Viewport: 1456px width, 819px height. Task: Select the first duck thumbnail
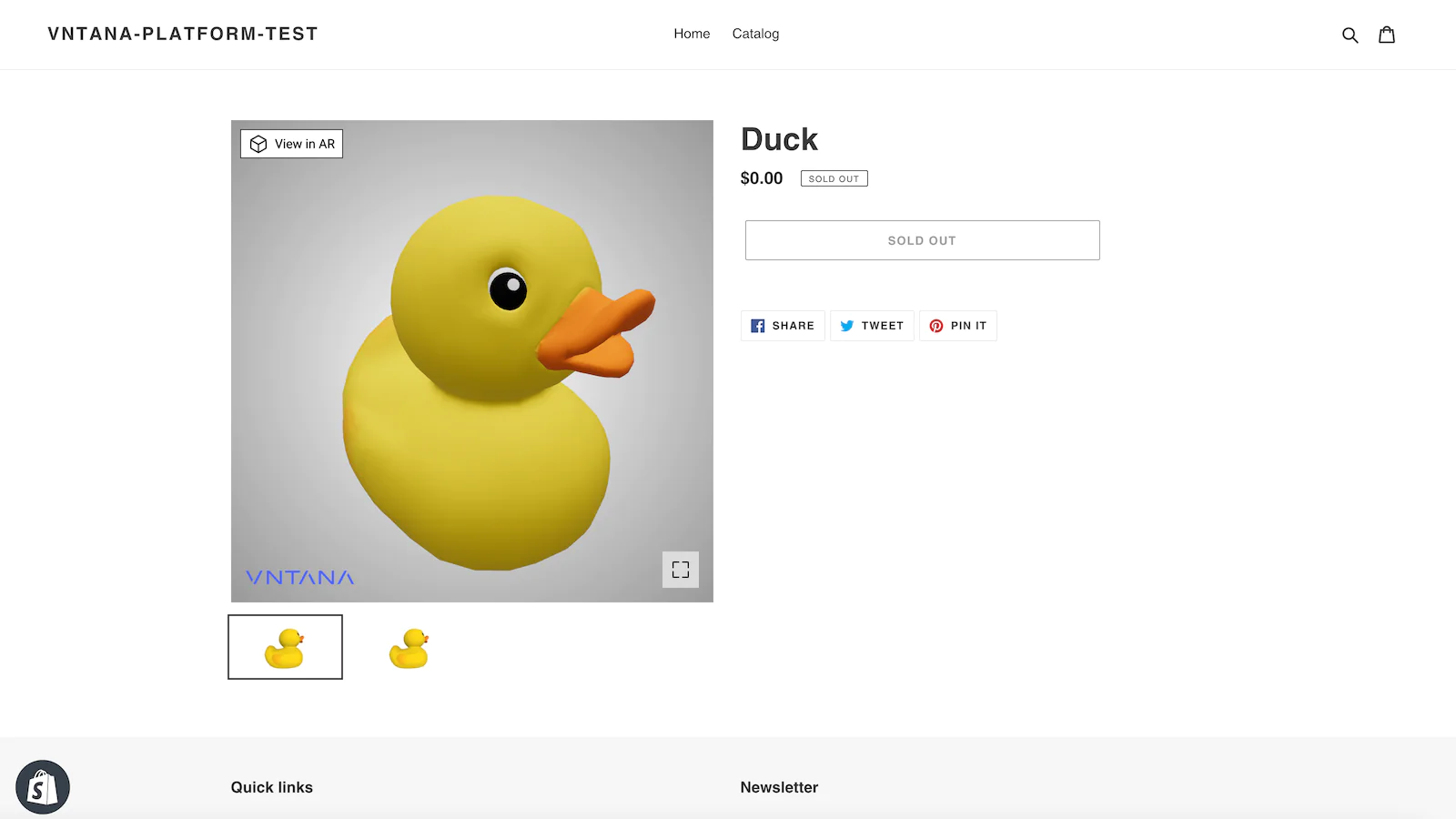click(285, 647)
